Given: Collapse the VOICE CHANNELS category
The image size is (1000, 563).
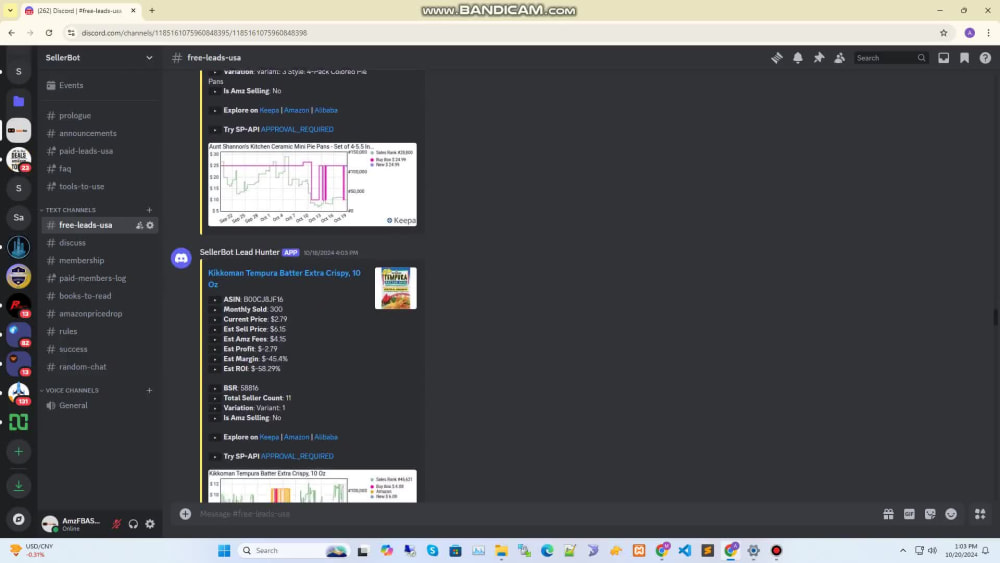Looking at the screenshot, I should 70,390.
